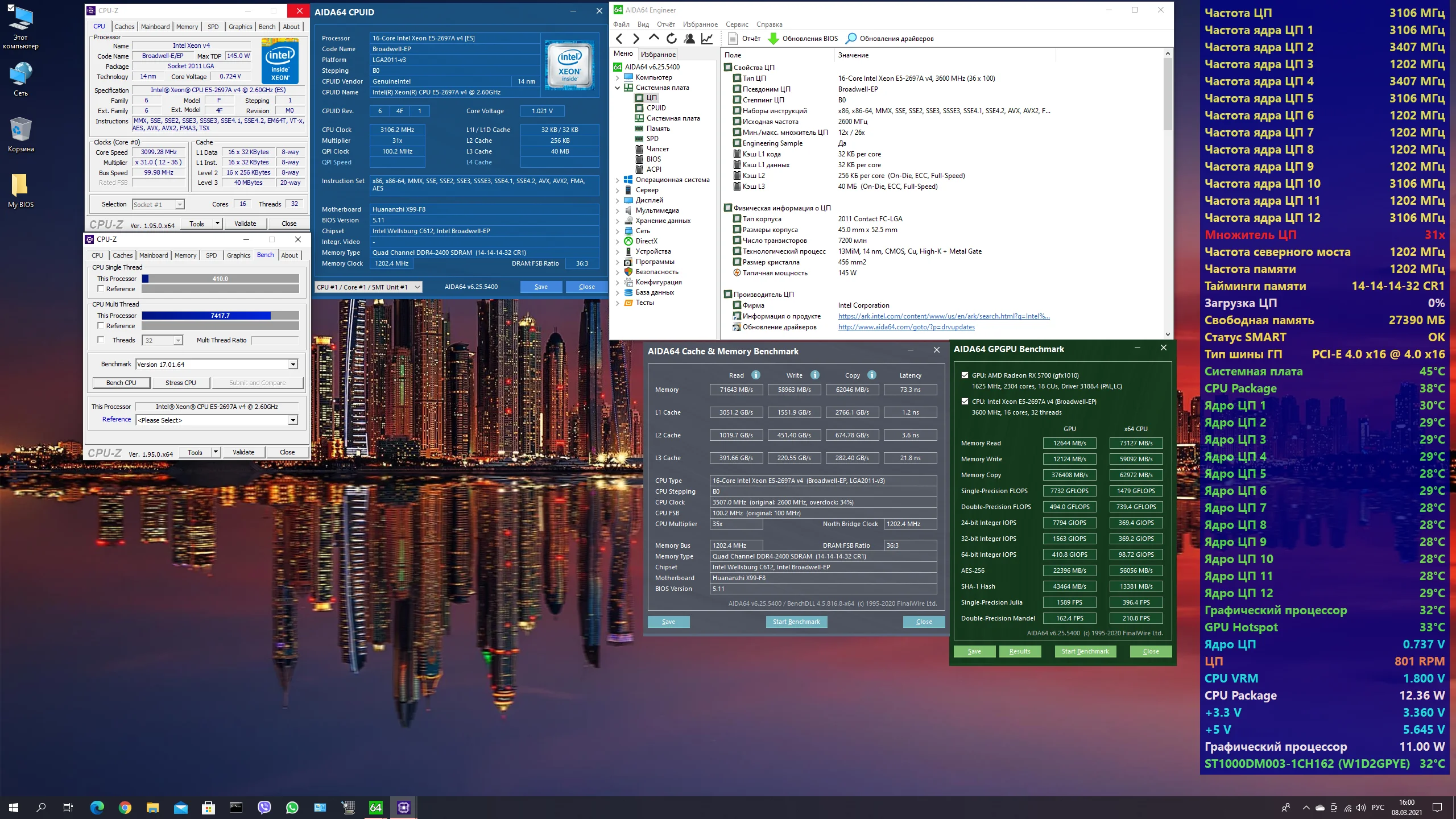The height and width of the screenshot is (819, 1456).
Task: Click the AIDA64 Refresh toolbar icon
Action: coord(671,39)
